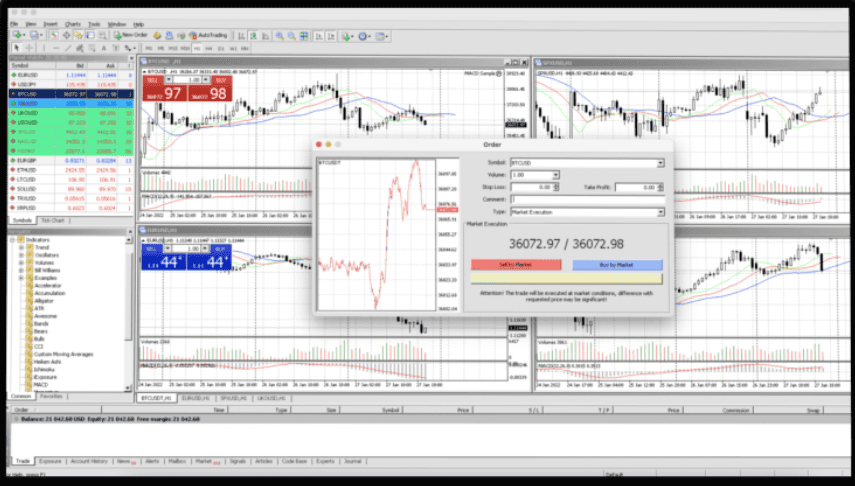The height and width of the screenshot is (486, 855).
Task: Switch chart to bar chart icon
Action: (241, 36)
